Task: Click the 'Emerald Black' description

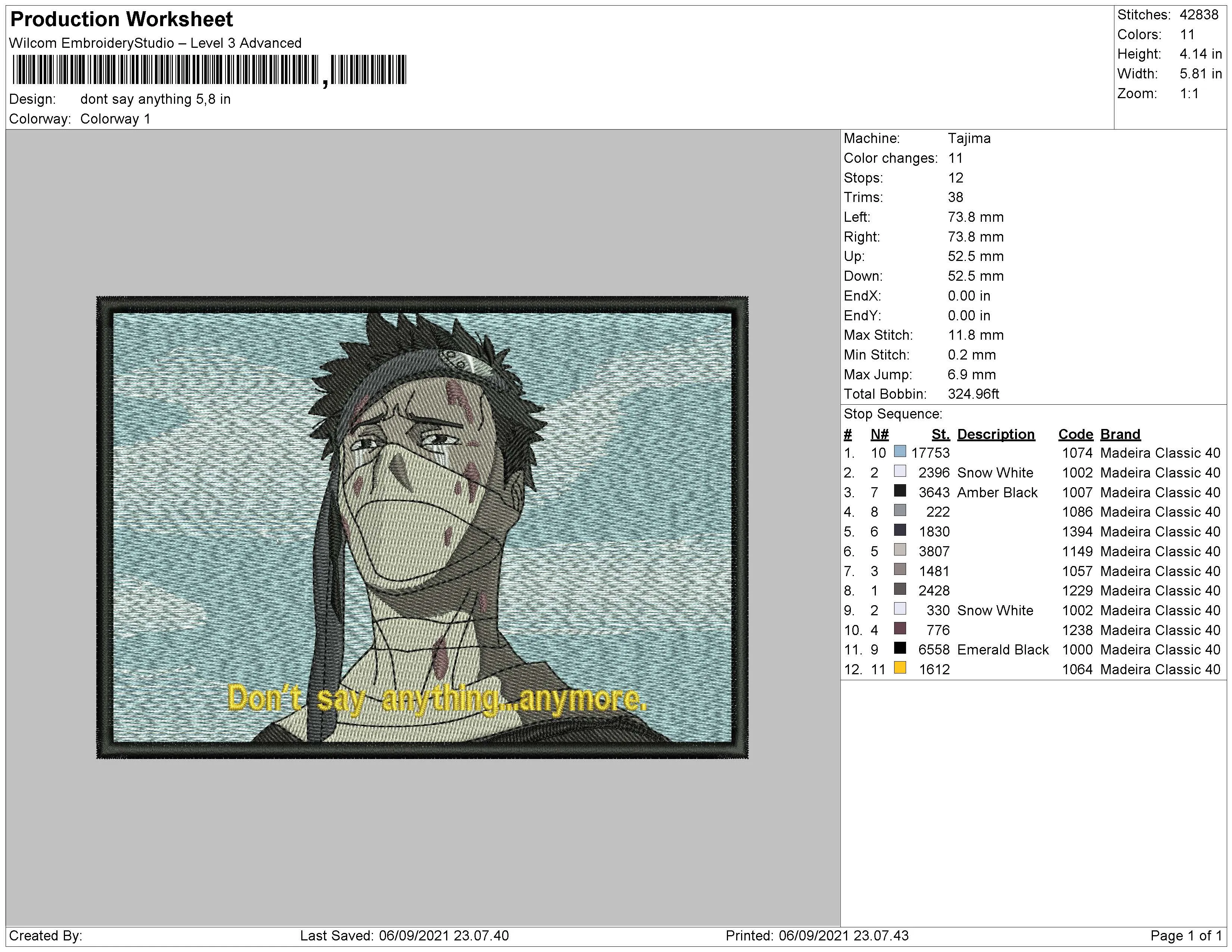Action: click(x=1002, y=650)
